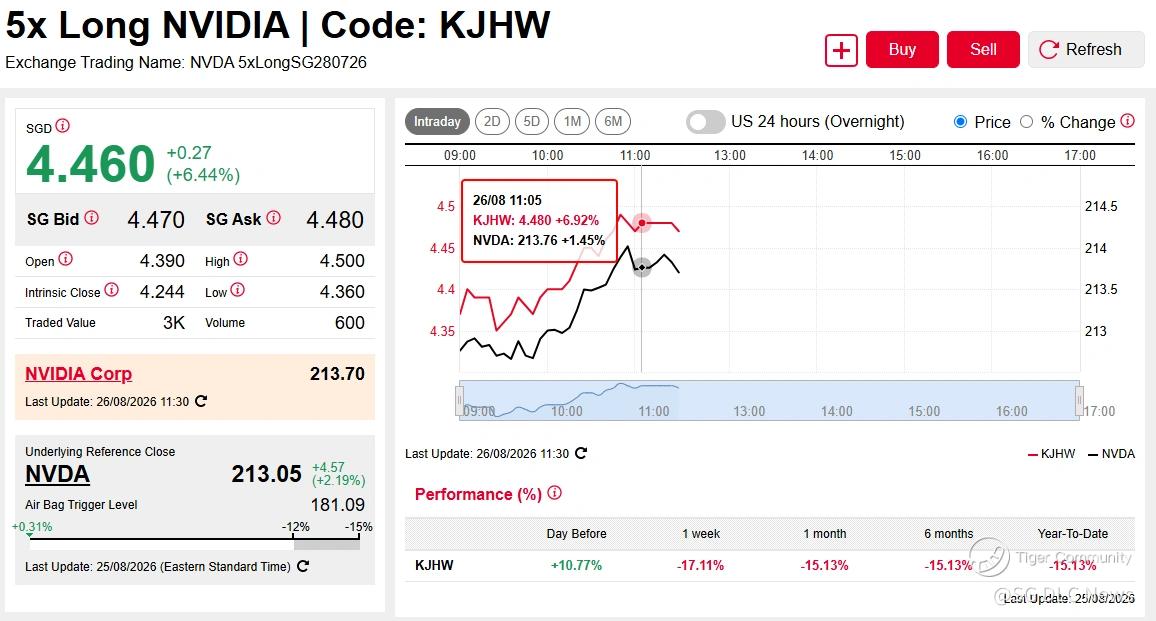Click the info icon next to Performance (%)
Viewport: 1156px width, 621px height.
(x=554, y=493)
